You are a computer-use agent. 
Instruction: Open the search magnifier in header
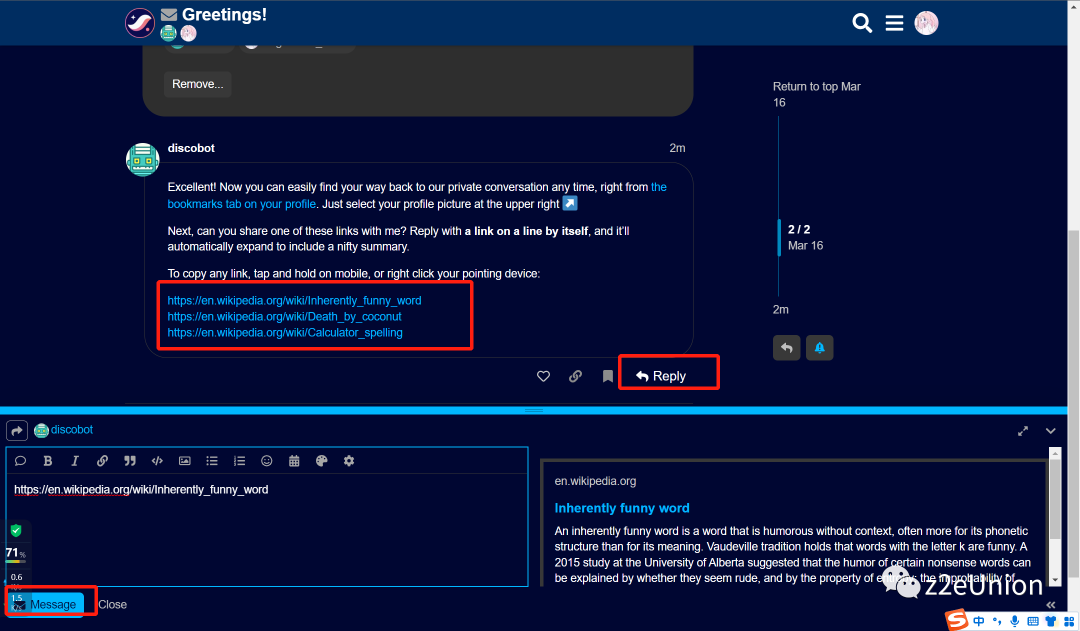[862, 22]
